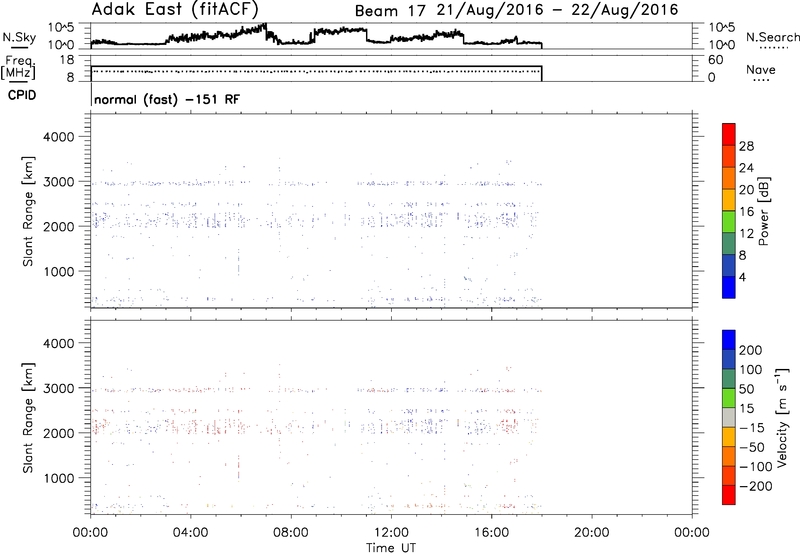Click the '12:00' time tick label
The width and height of the screenshot is (800, 554).
tap(391, 533)
